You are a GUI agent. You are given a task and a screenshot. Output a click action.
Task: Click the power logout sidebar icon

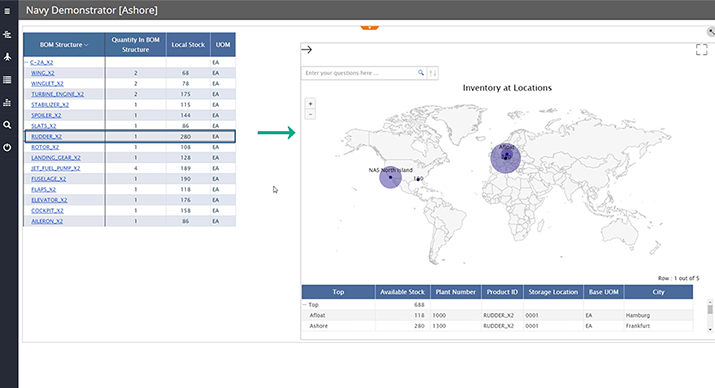click(x=7, y=148)
